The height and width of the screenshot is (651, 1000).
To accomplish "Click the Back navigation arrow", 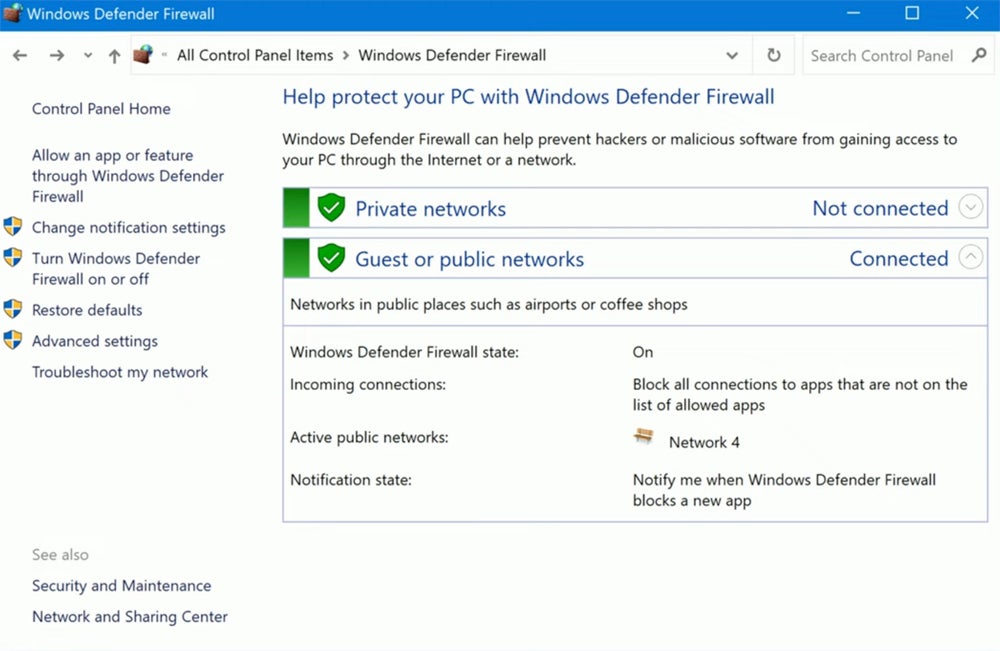I will (x=20, y=56).
